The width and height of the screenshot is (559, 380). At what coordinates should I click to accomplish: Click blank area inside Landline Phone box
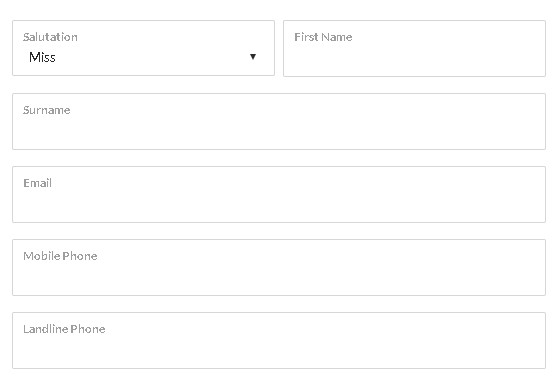[279, 351]
